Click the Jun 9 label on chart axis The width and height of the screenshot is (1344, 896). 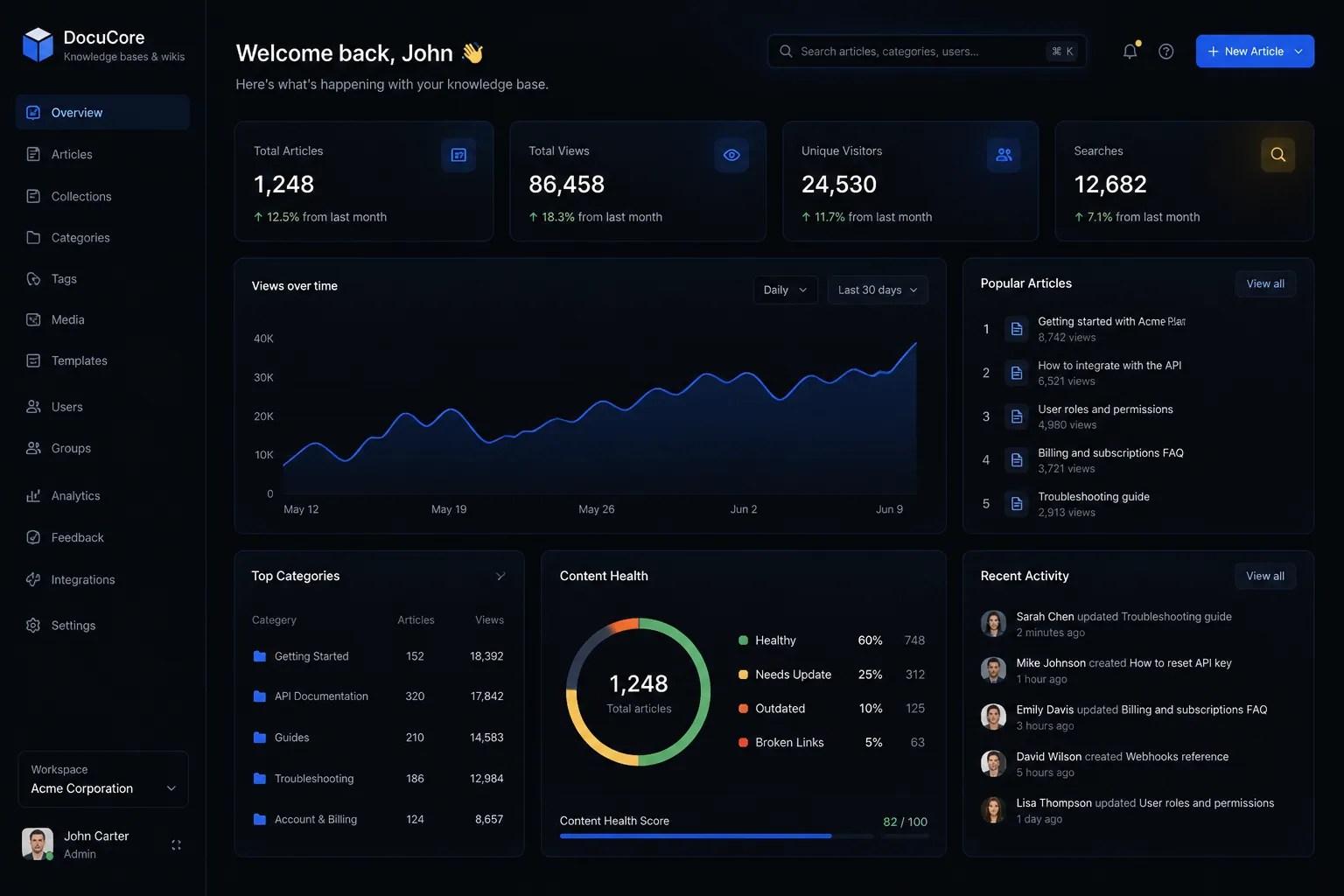889,509
